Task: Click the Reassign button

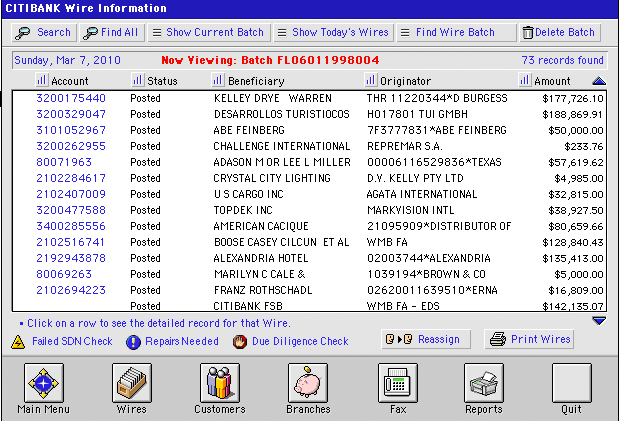Action: (426, 339)
